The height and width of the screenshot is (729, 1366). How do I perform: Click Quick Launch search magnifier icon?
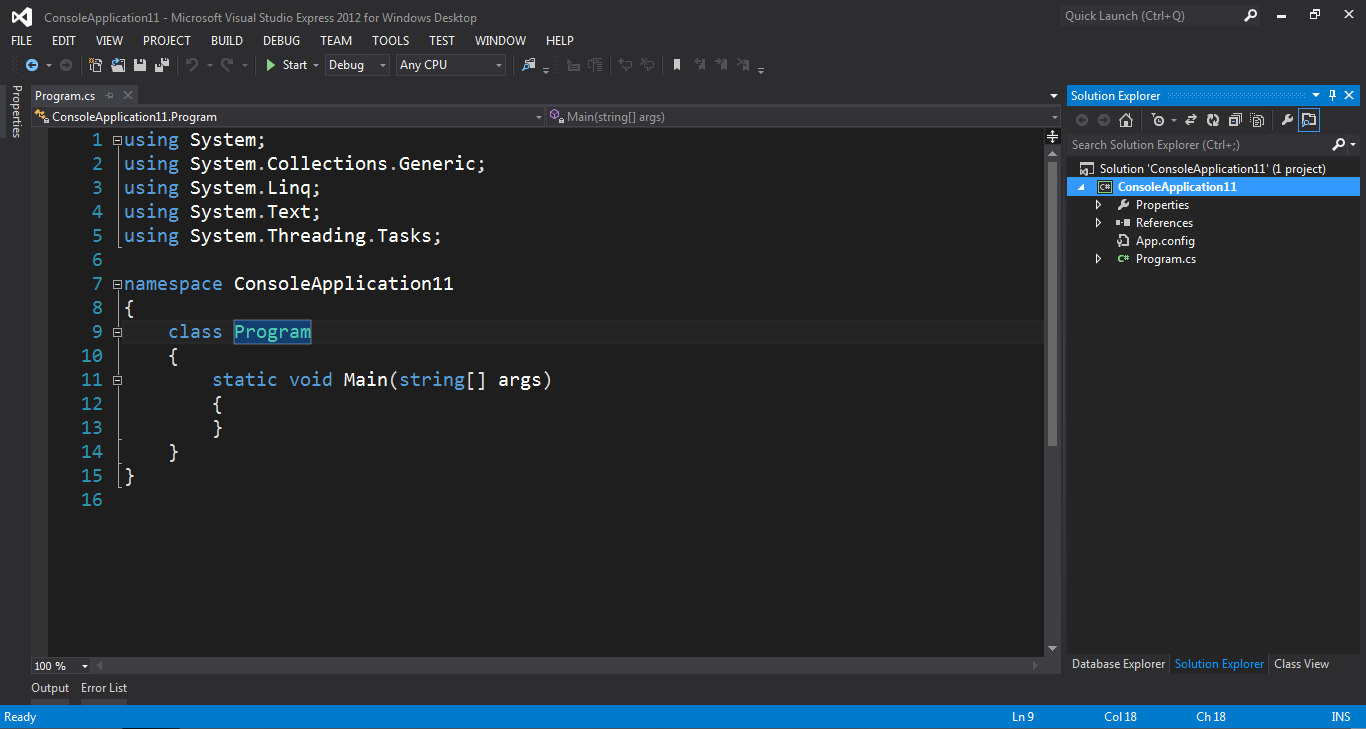(1250, 15)
